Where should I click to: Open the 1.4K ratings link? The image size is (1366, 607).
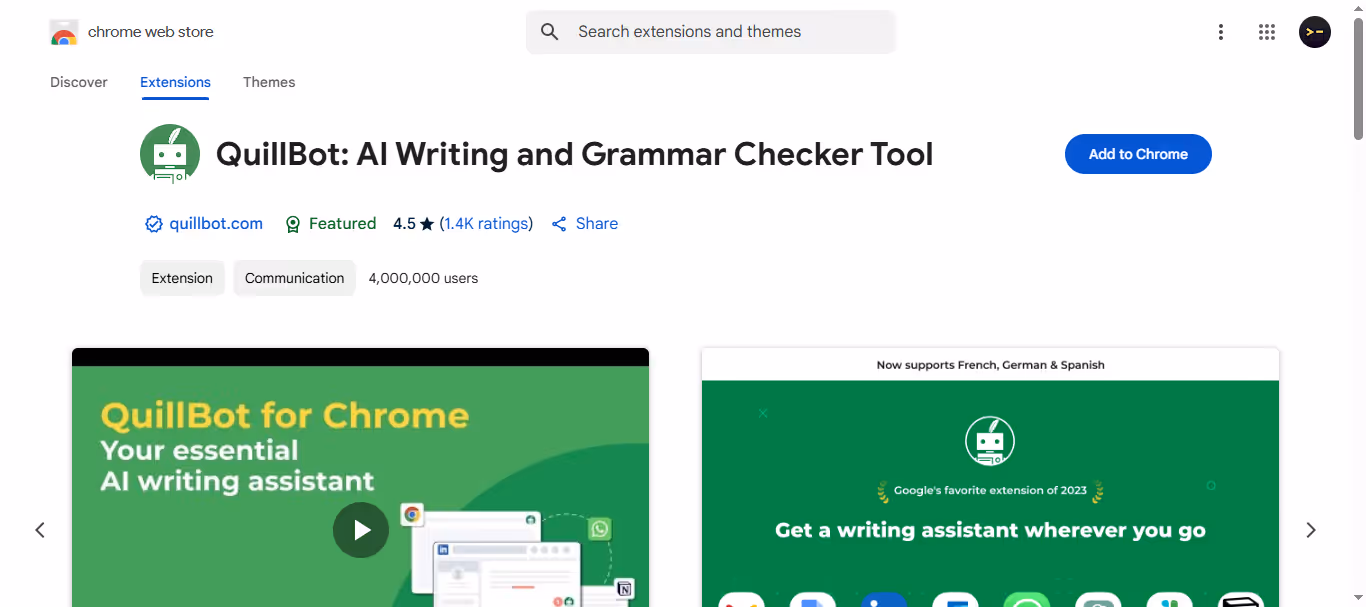coord(486,224)
